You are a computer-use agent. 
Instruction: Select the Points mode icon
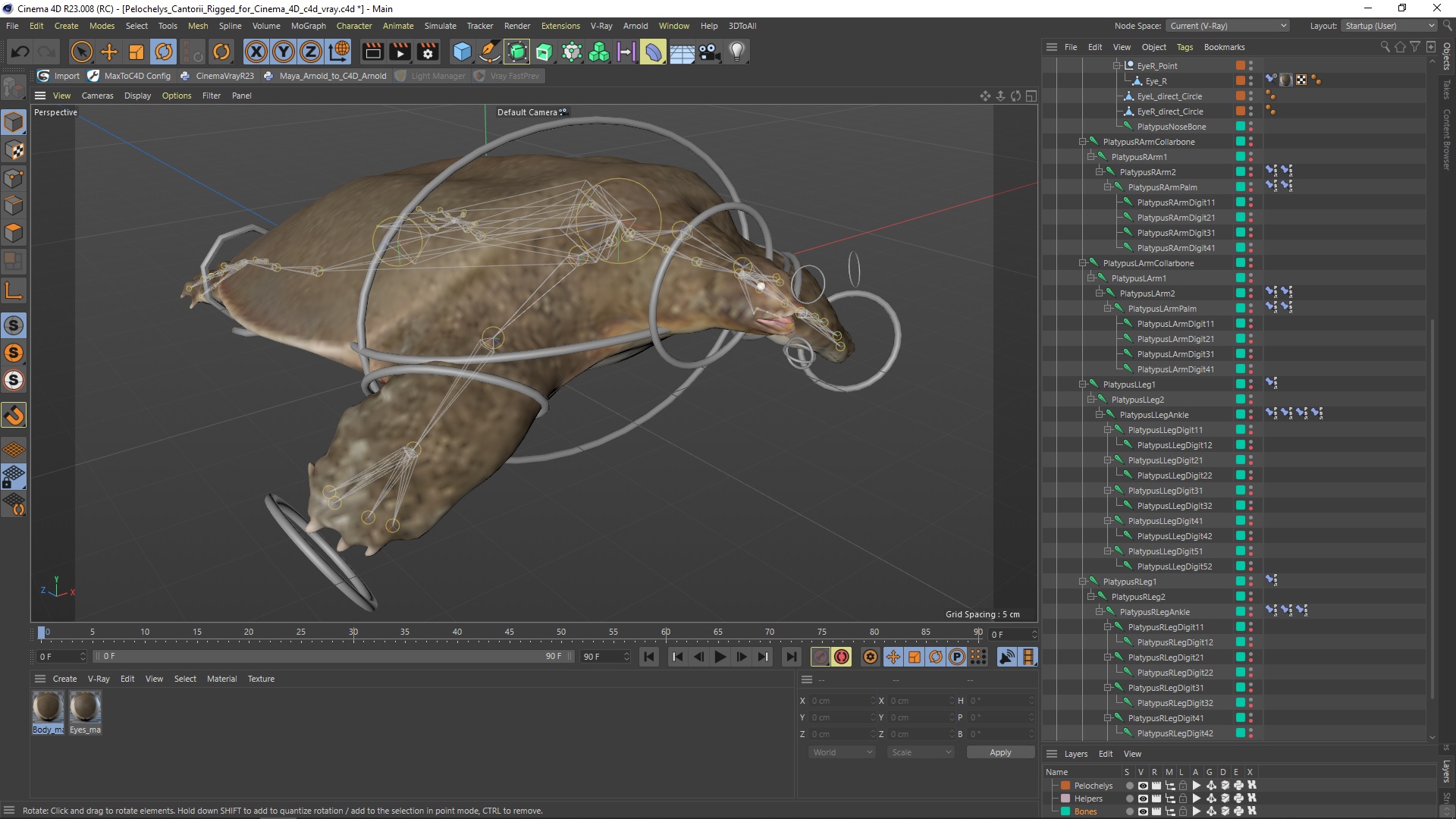point(14,178)
